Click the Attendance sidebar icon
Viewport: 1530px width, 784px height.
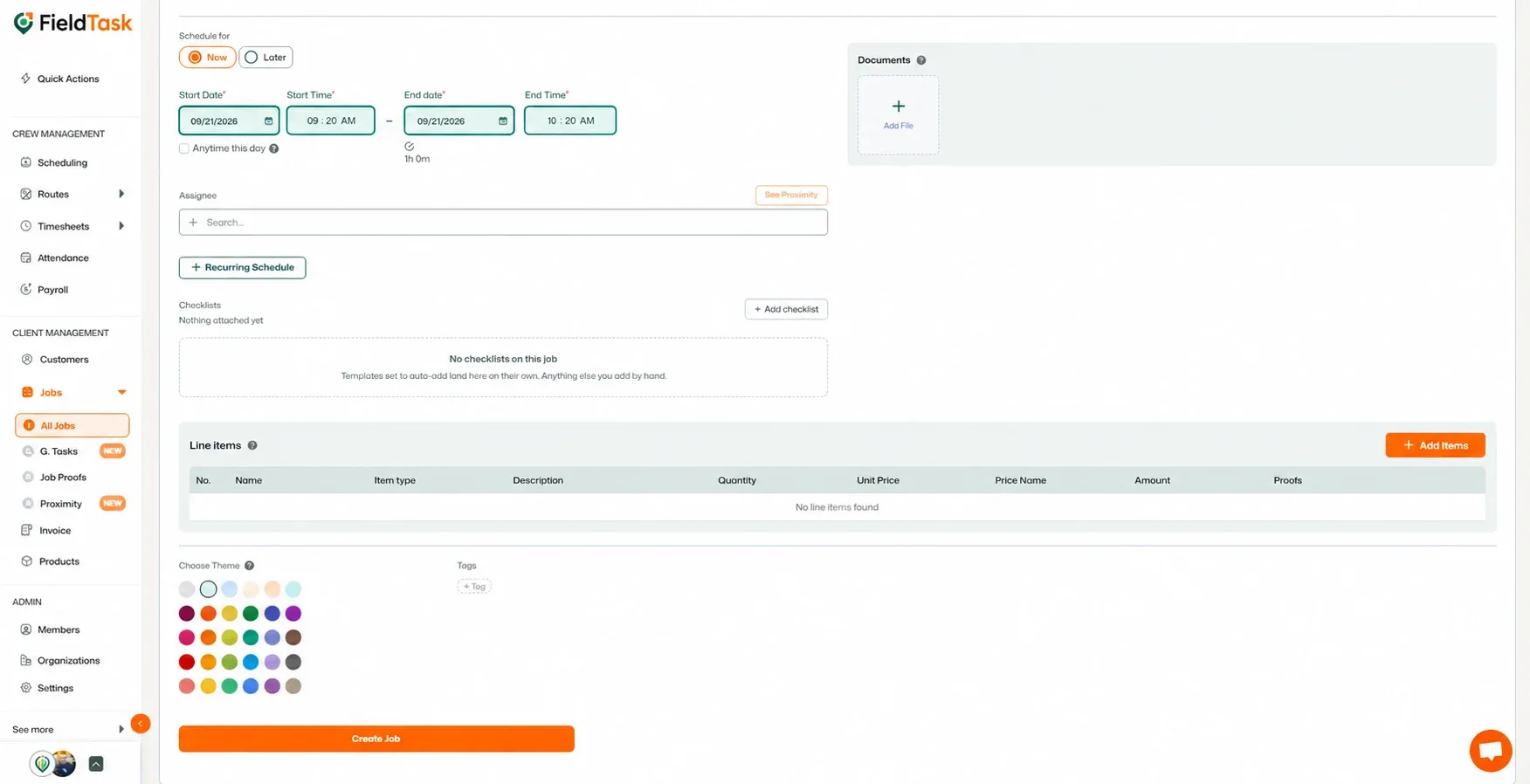click(x=25, y=258)
